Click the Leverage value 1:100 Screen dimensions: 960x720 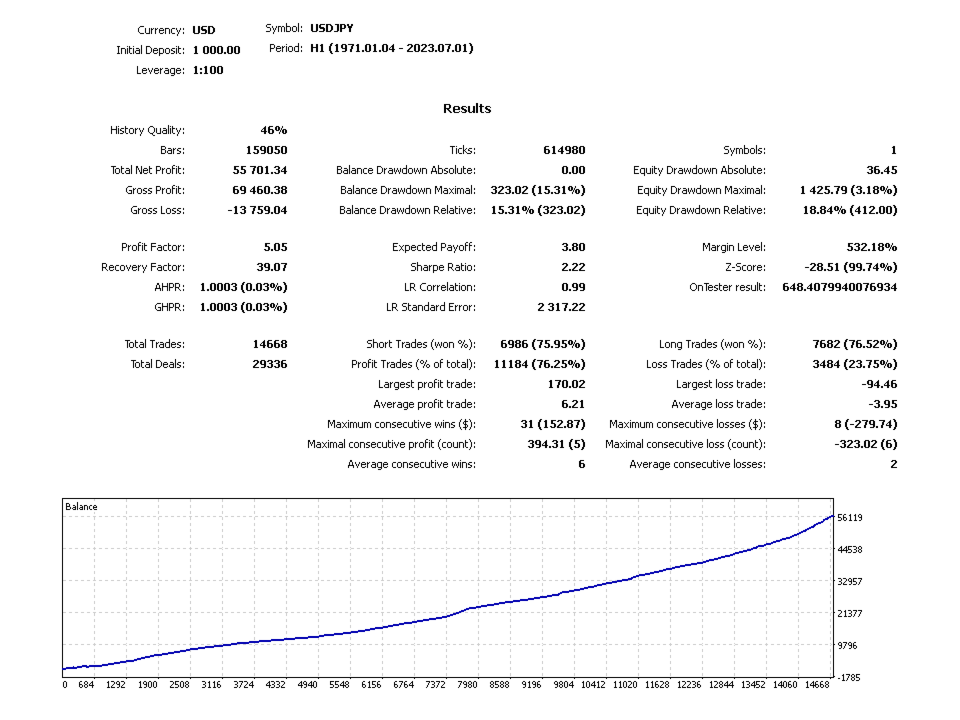coord(208,70)
